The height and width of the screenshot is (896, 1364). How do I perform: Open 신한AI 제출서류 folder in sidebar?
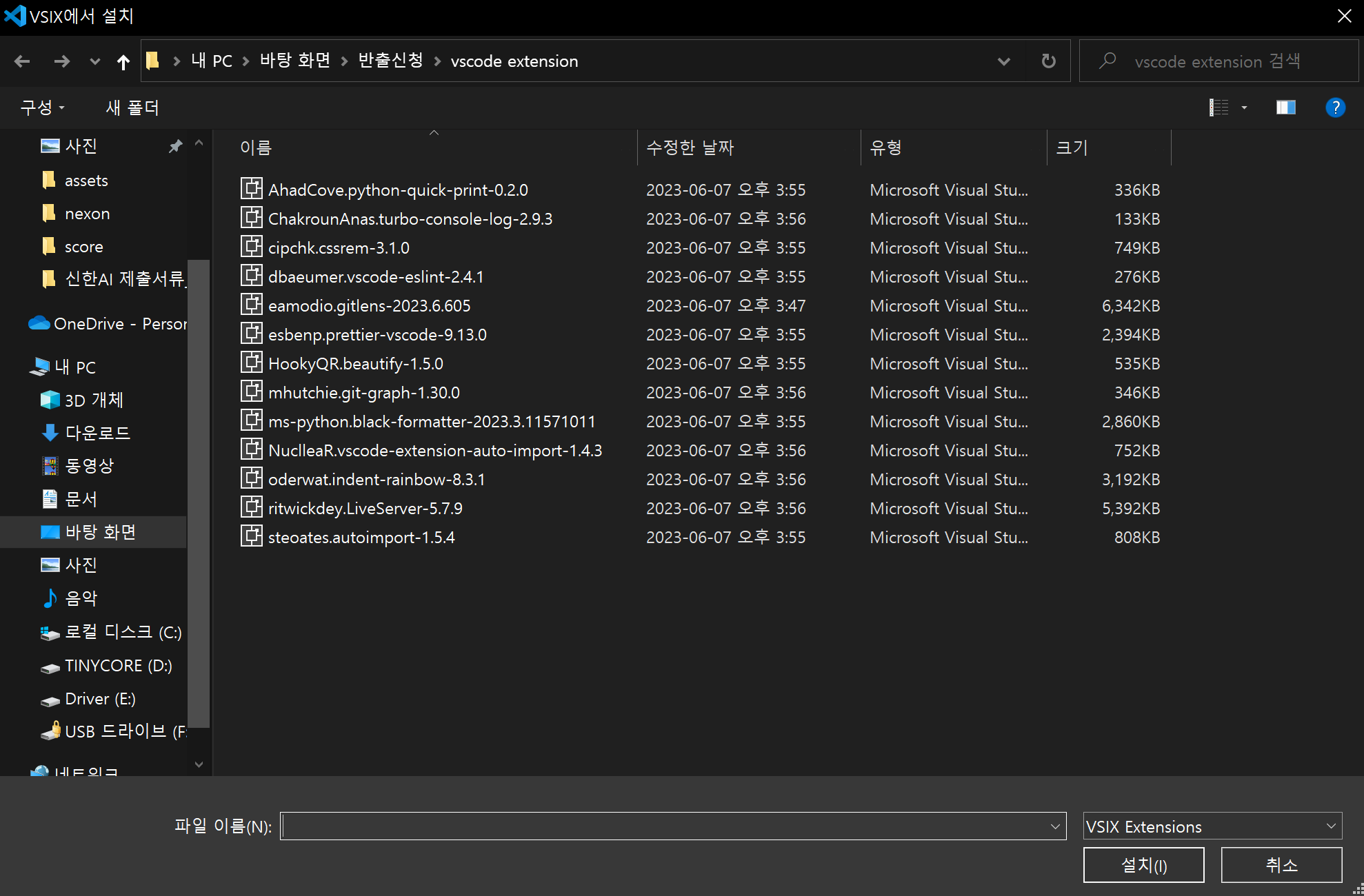[x=124, y=279]
